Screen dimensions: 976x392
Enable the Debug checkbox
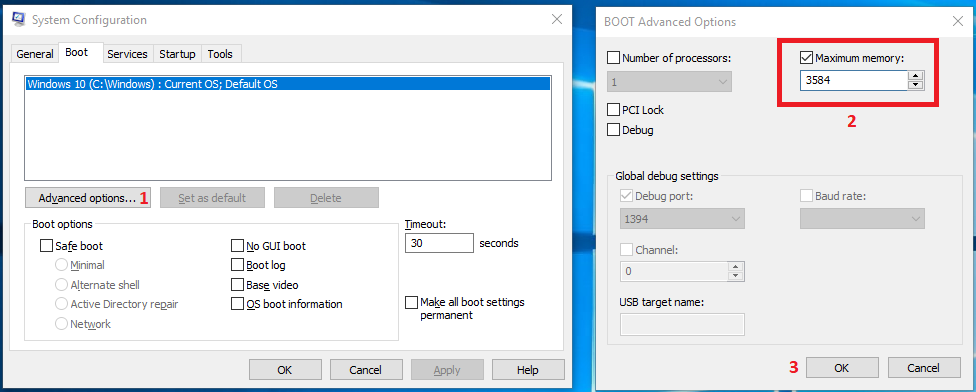coord(614,130)
